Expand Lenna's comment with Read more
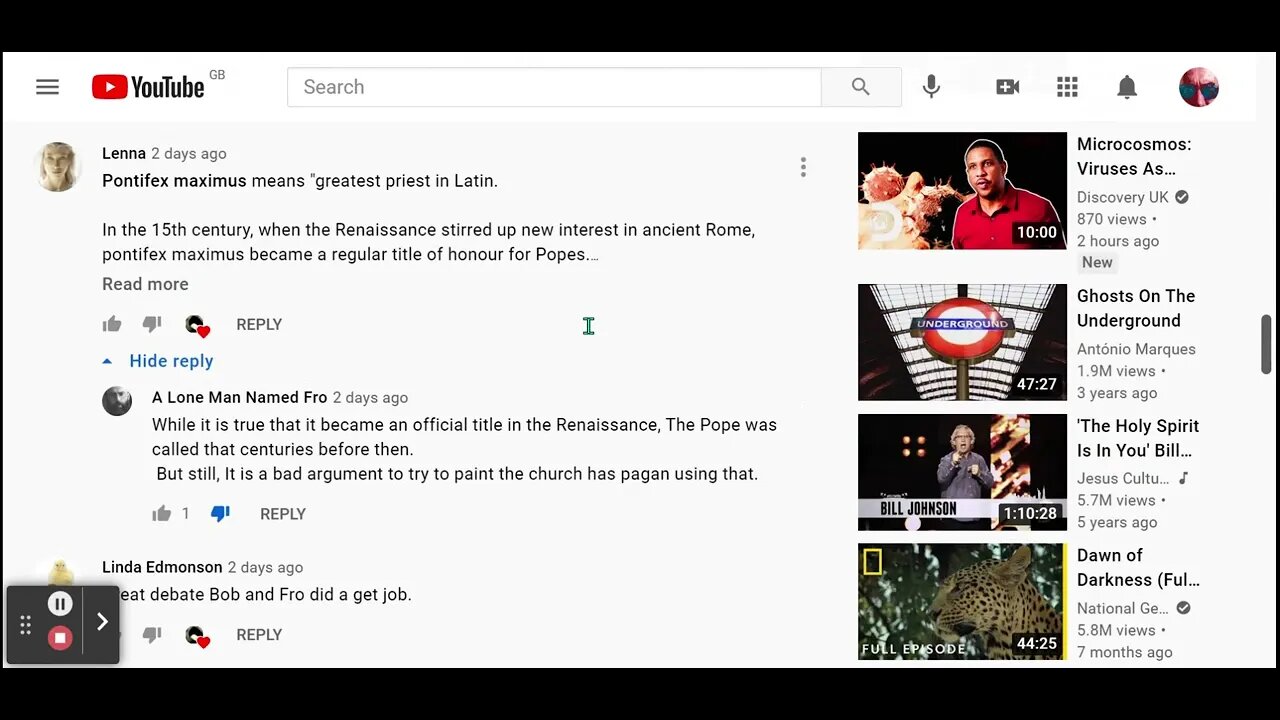 tap(145, 284)
